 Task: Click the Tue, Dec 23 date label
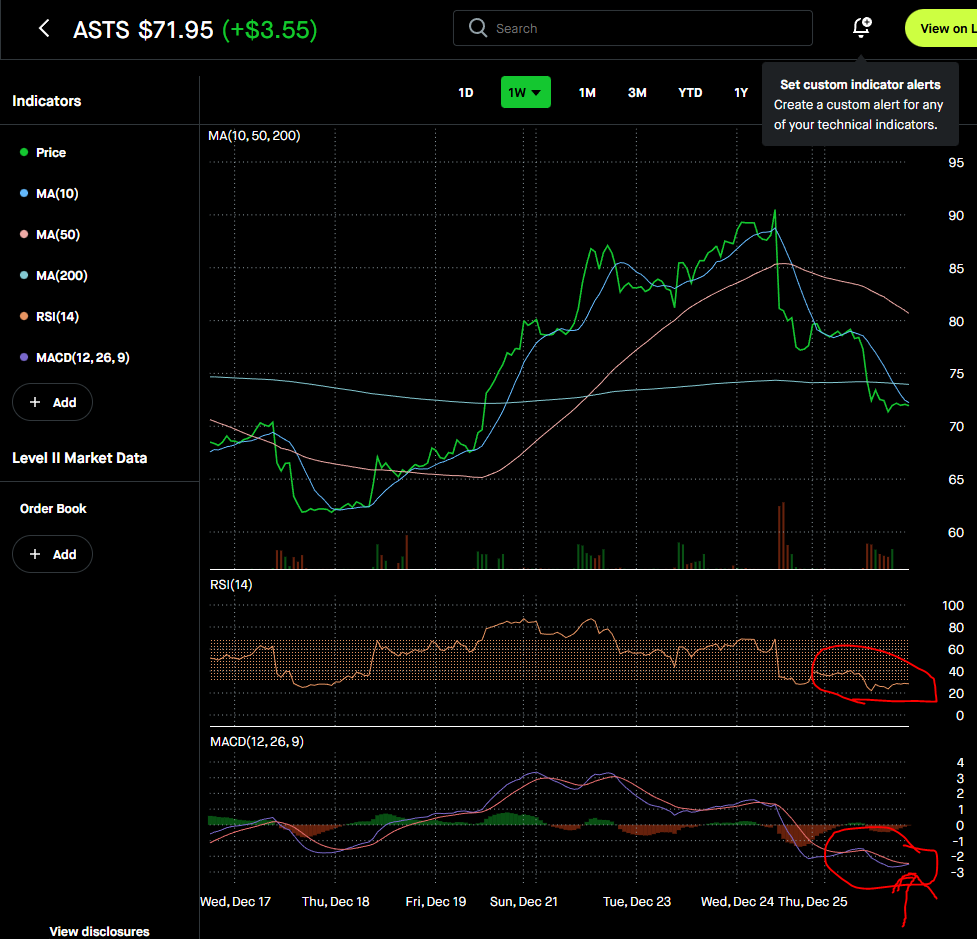(637, 902)
